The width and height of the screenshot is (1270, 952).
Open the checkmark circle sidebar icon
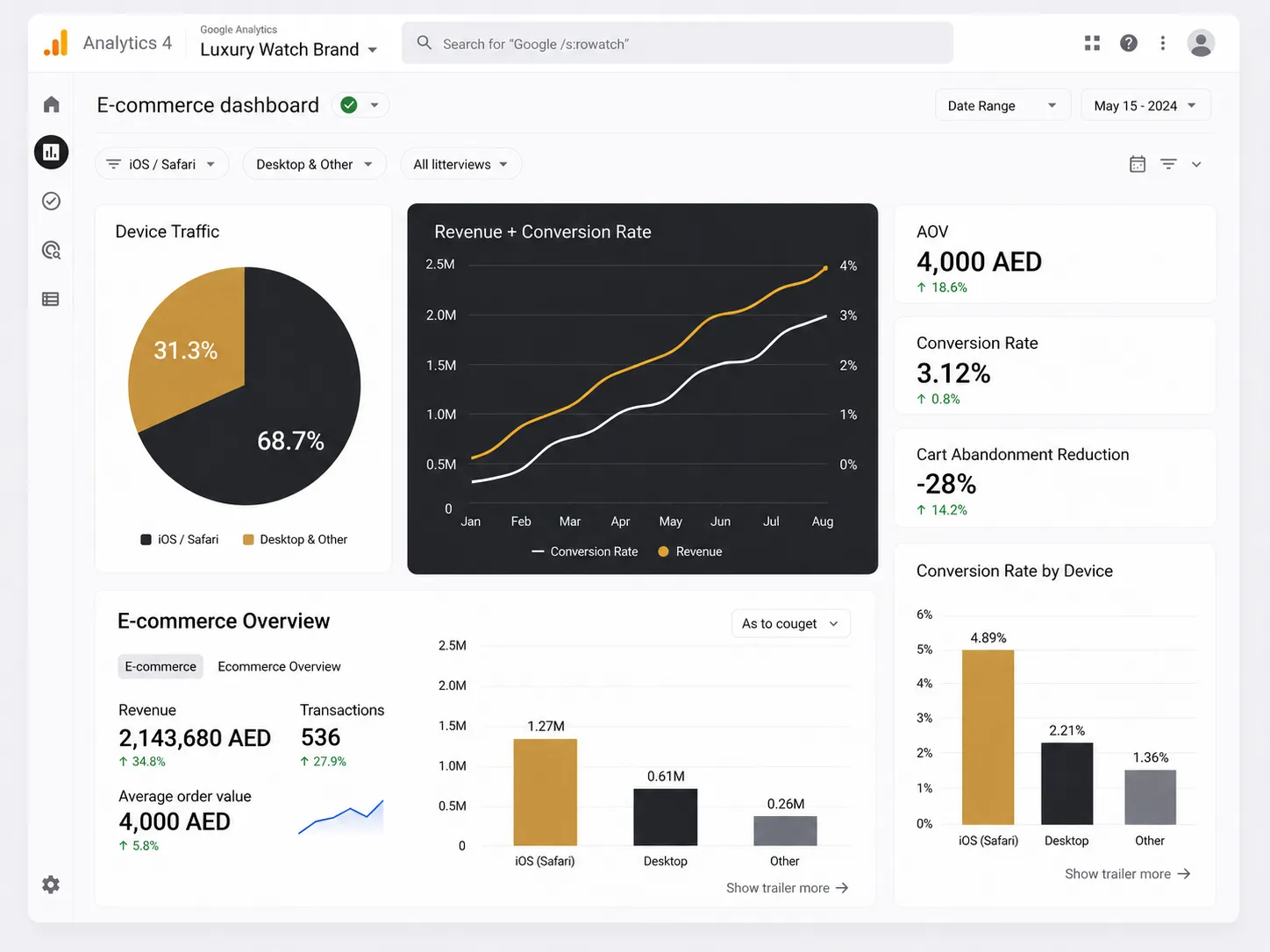point(51,202)
